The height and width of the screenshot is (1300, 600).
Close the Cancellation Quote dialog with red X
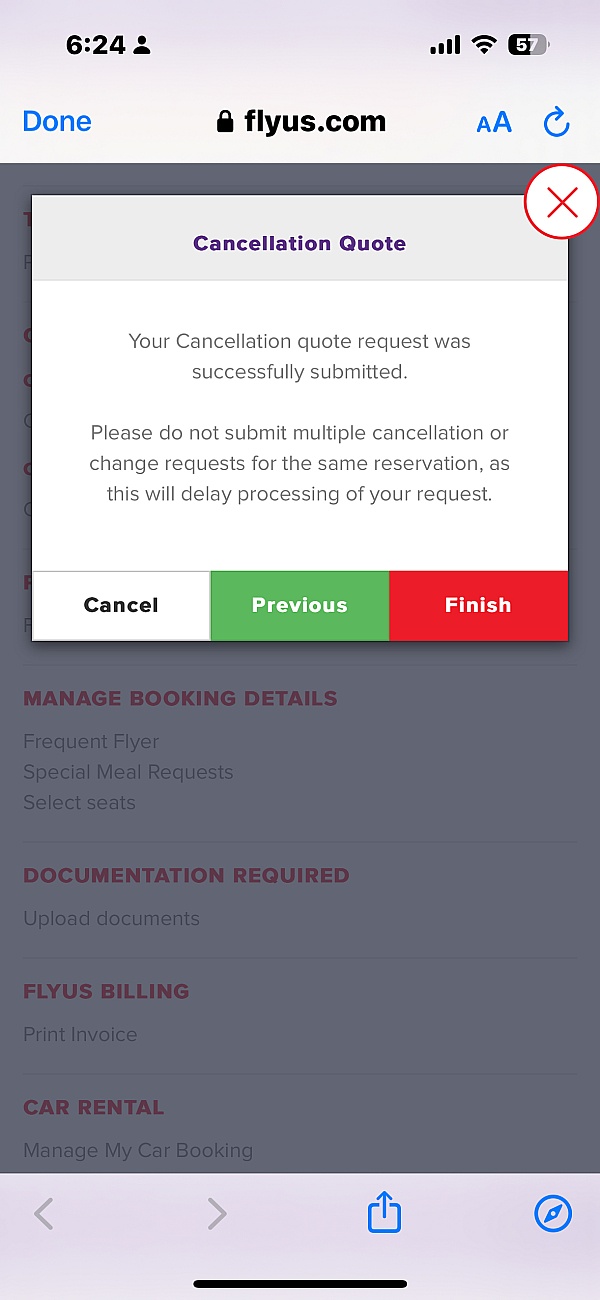[x=562, y=203]
